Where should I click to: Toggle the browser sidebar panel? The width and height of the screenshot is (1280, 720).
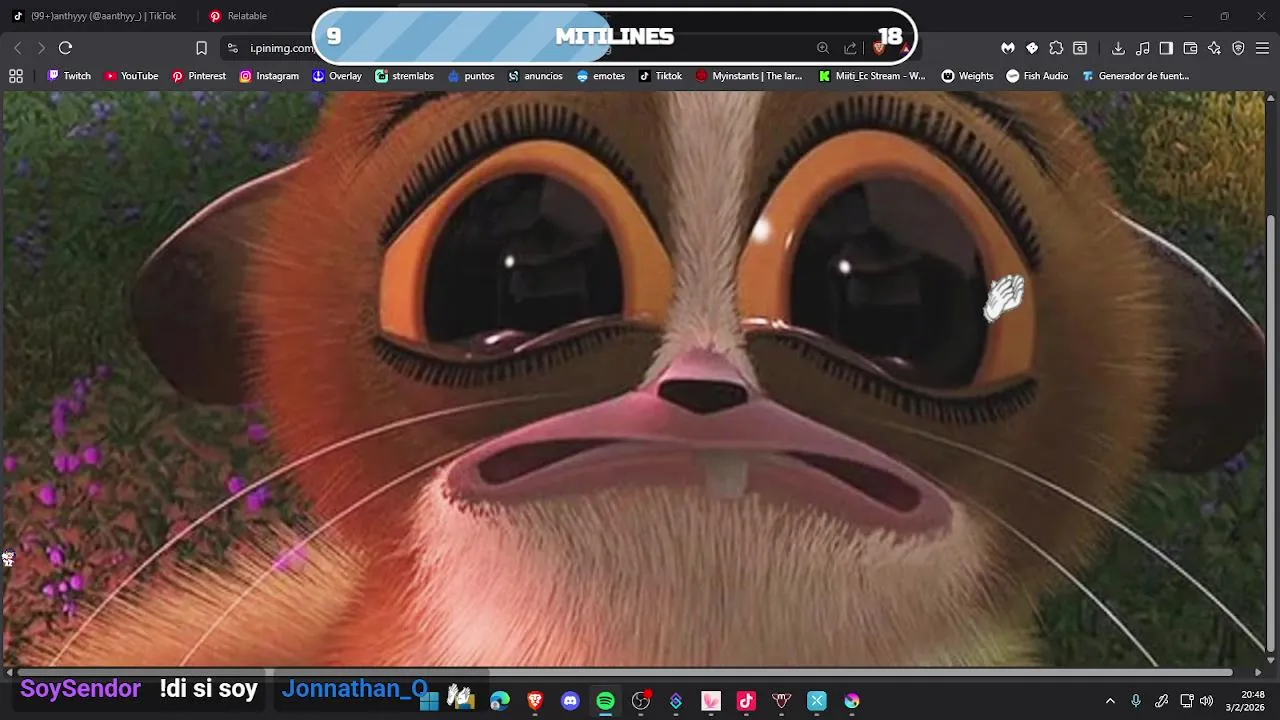coord(1166,48)
